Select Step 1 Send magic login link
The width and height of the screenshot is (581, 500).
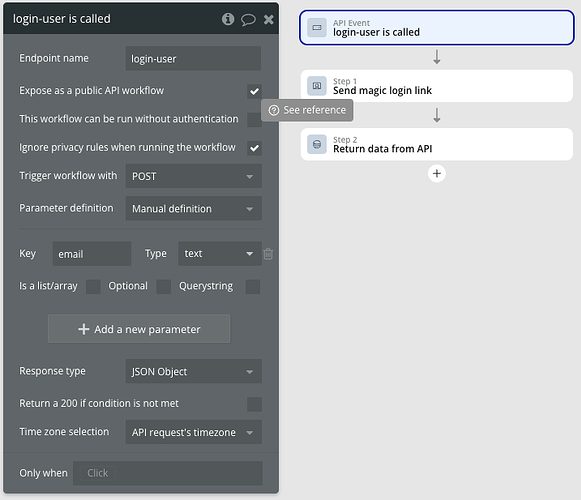436,86
